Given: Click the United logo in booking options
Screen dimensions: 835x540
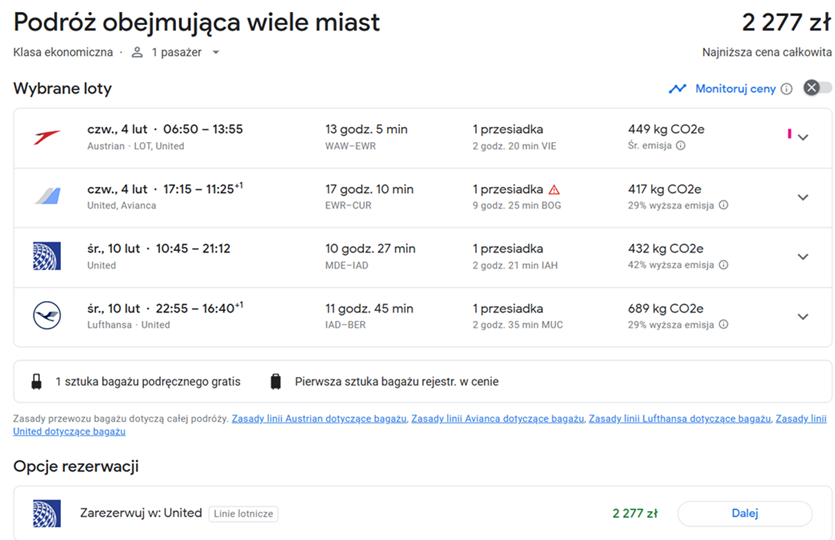Looking at the screenshot, I should [x=47, y=513].
